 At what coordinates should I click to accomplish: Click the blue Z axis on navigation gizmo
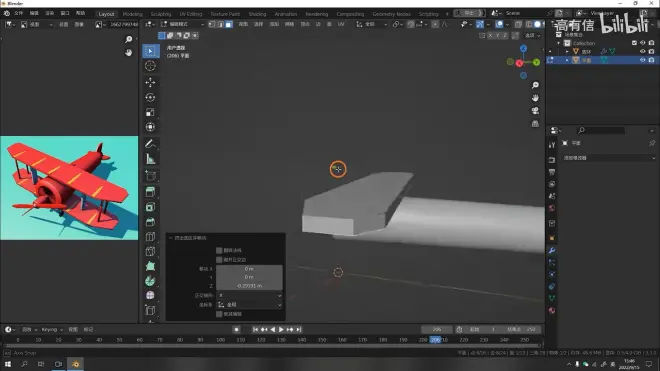pos(523,49)
